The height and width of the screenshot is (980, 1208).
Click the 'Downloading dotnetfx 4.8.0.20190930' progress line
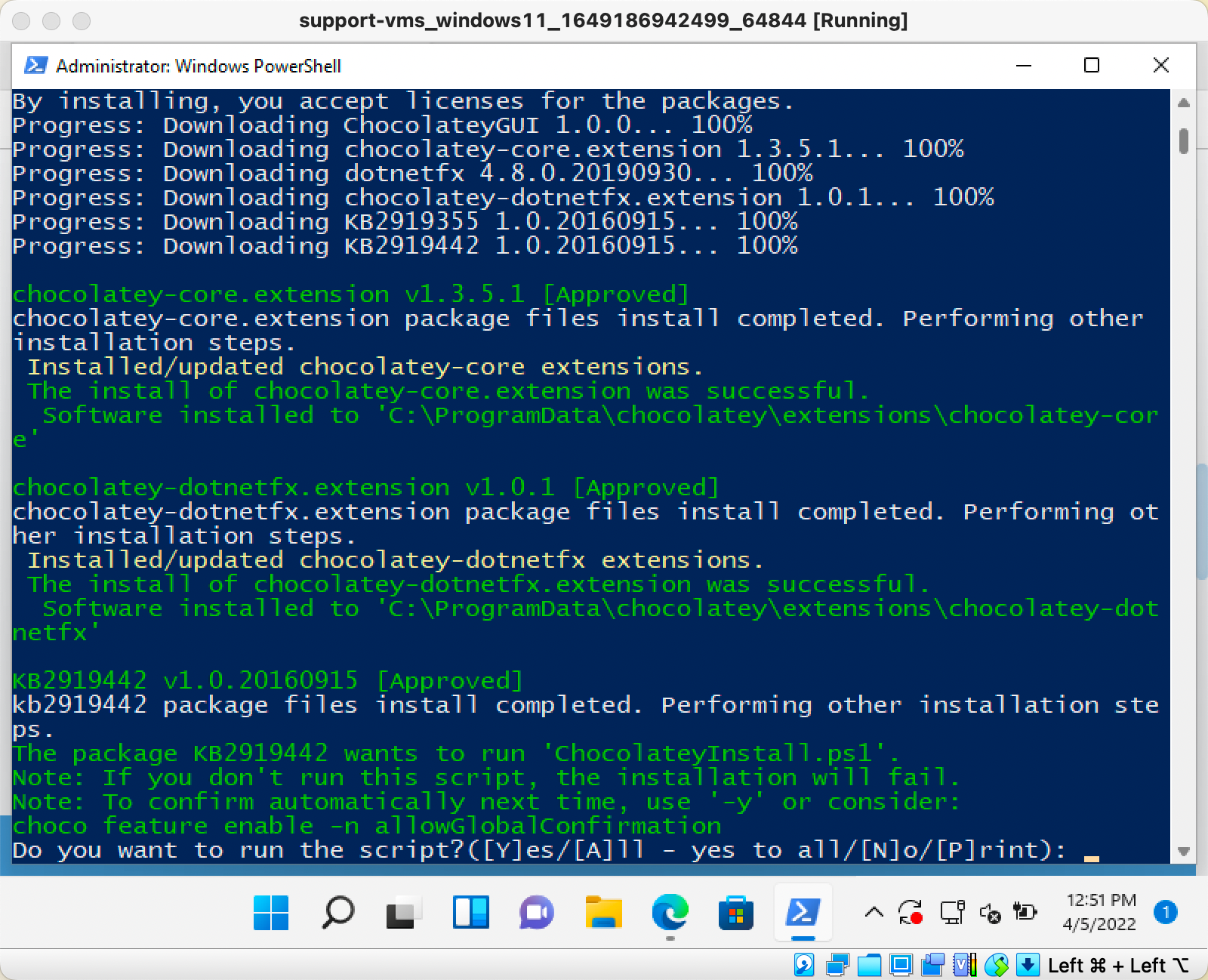(412, 174)
